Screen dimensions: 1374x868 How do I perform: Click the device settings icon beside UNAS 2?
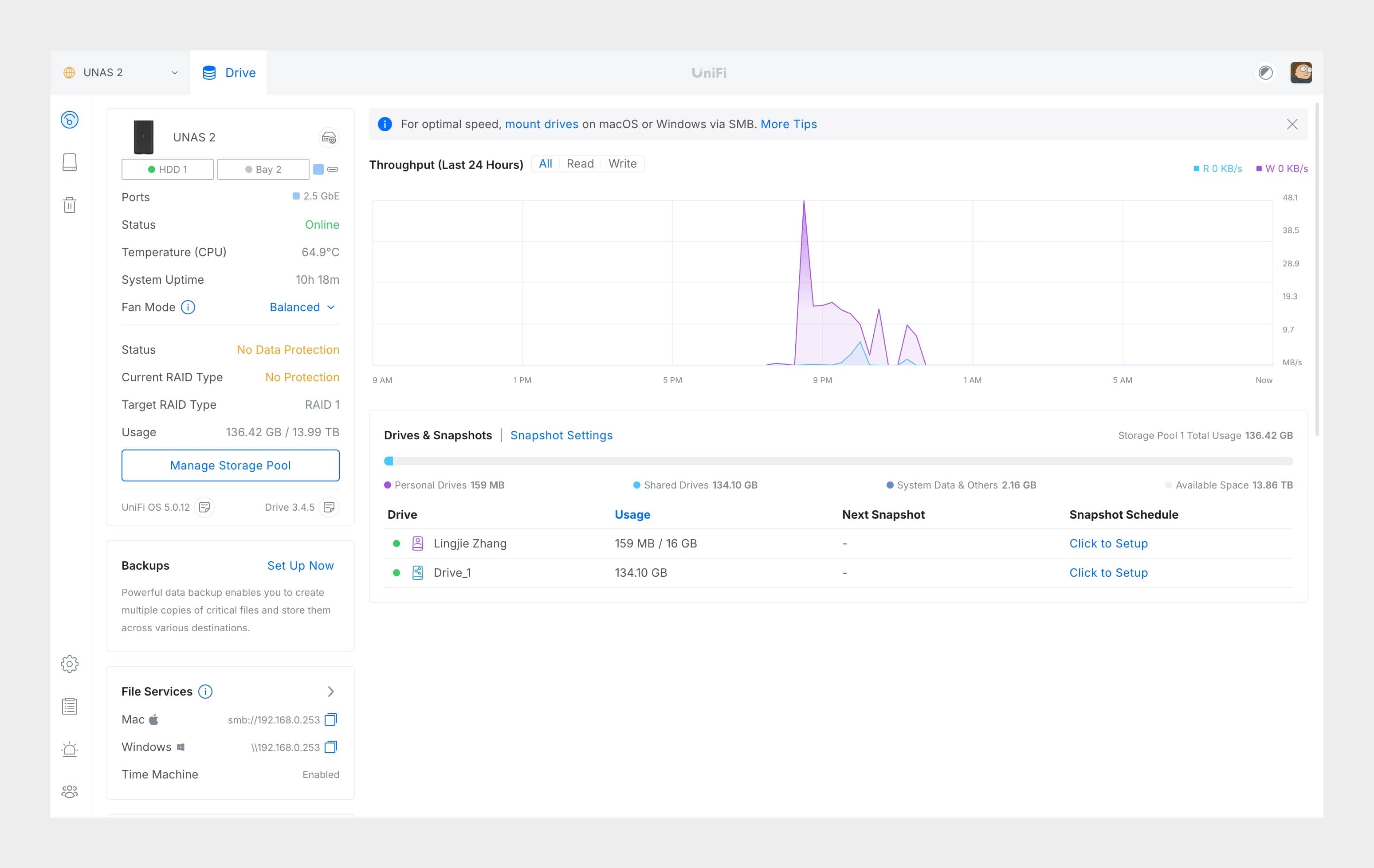tap(329, 137)
